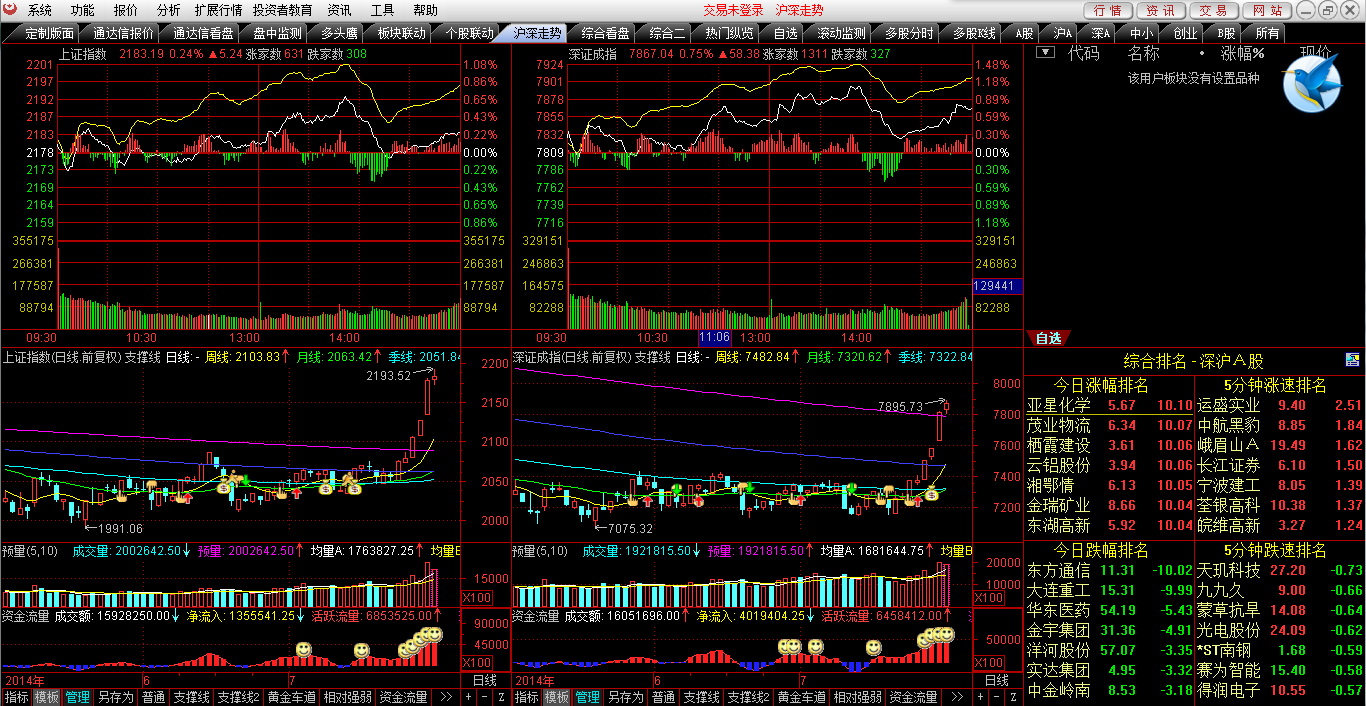The height and width of the screenshot is (706, 1366).
Task: Click the 网站 button at top right
Action: tap(1267, 10)
